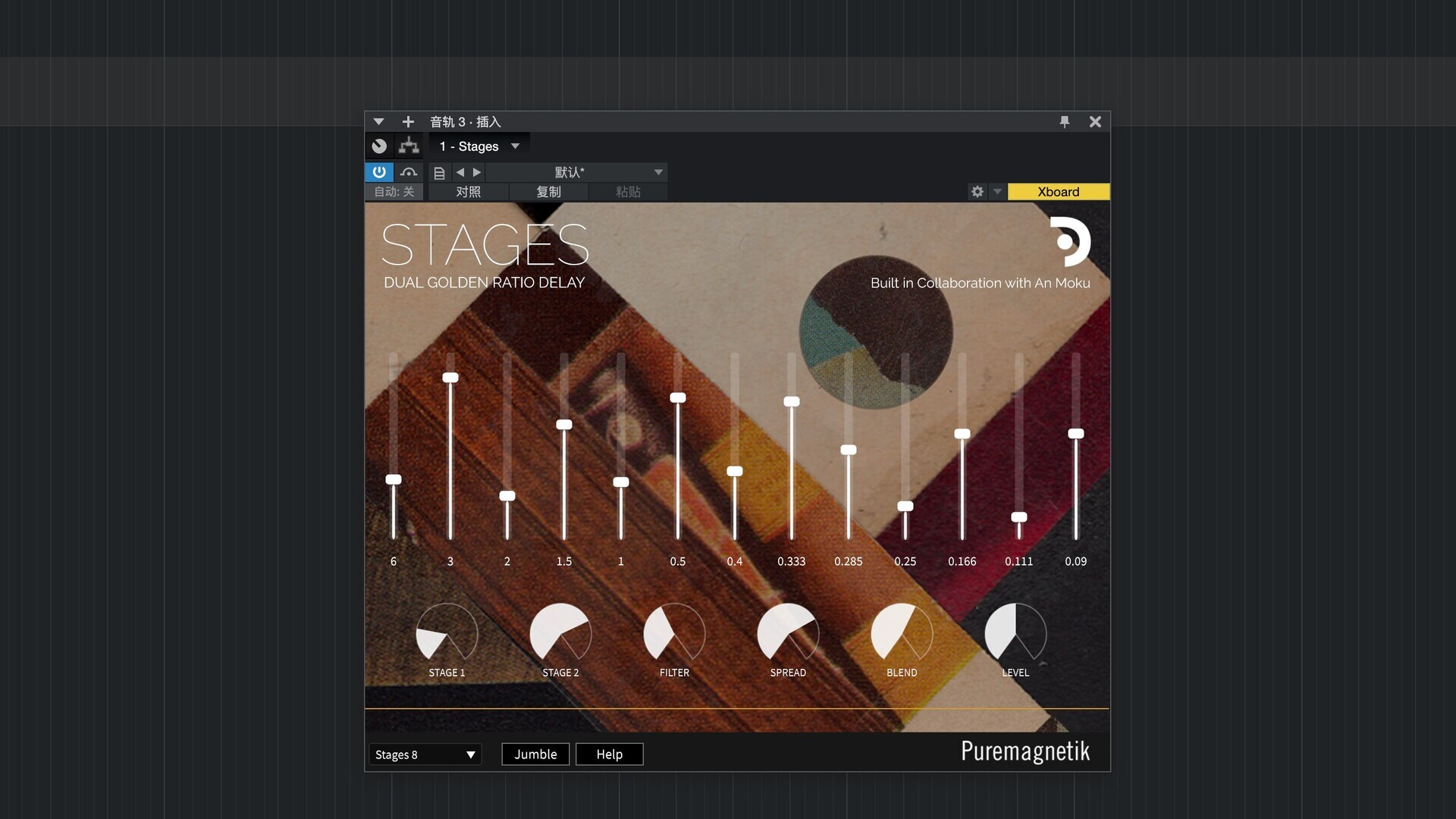
Task: Adjust the 0.166 delay slider handle
Action: point(962,434)
